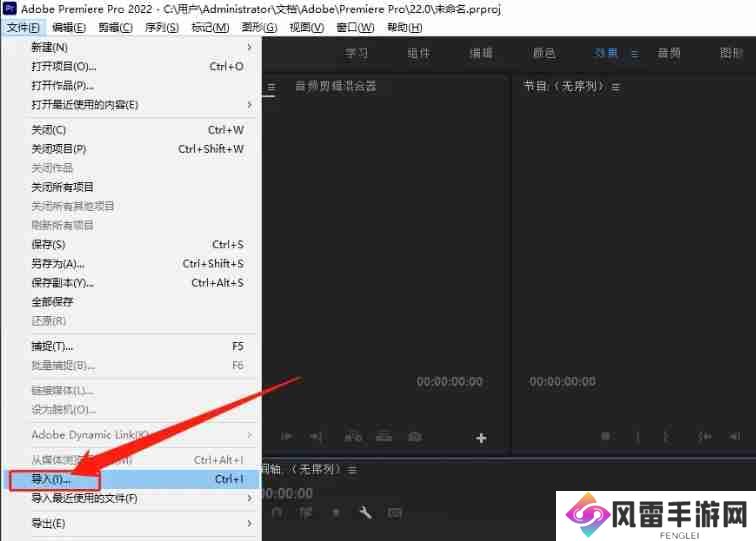The height and width of the screenshot is (541, 756).
Task: Switch to the 音频 workspace tab
Action: pyautogui.click(x=669, y=53)
